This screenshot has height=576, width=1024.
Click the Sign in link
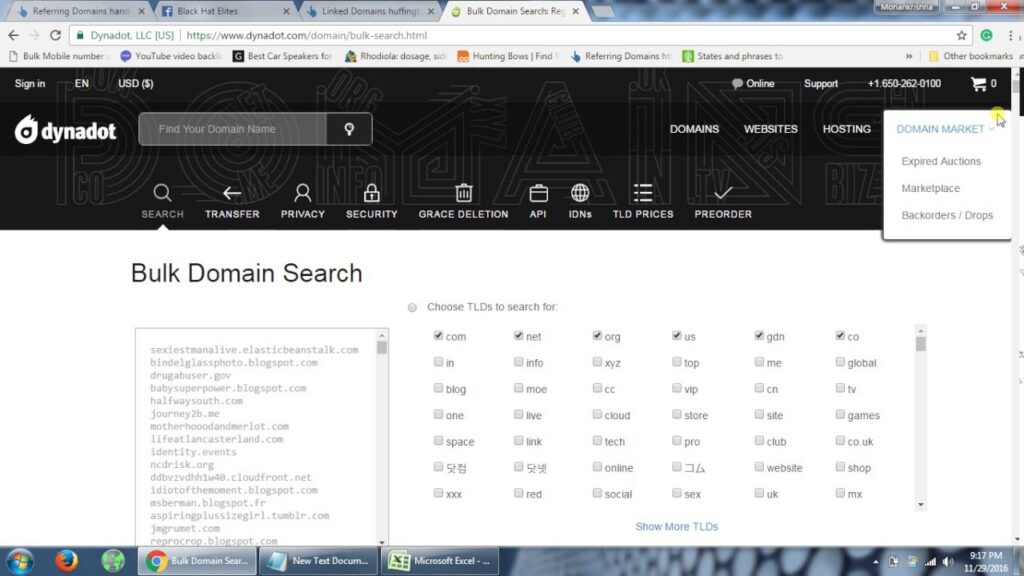(x=30, y=84)
